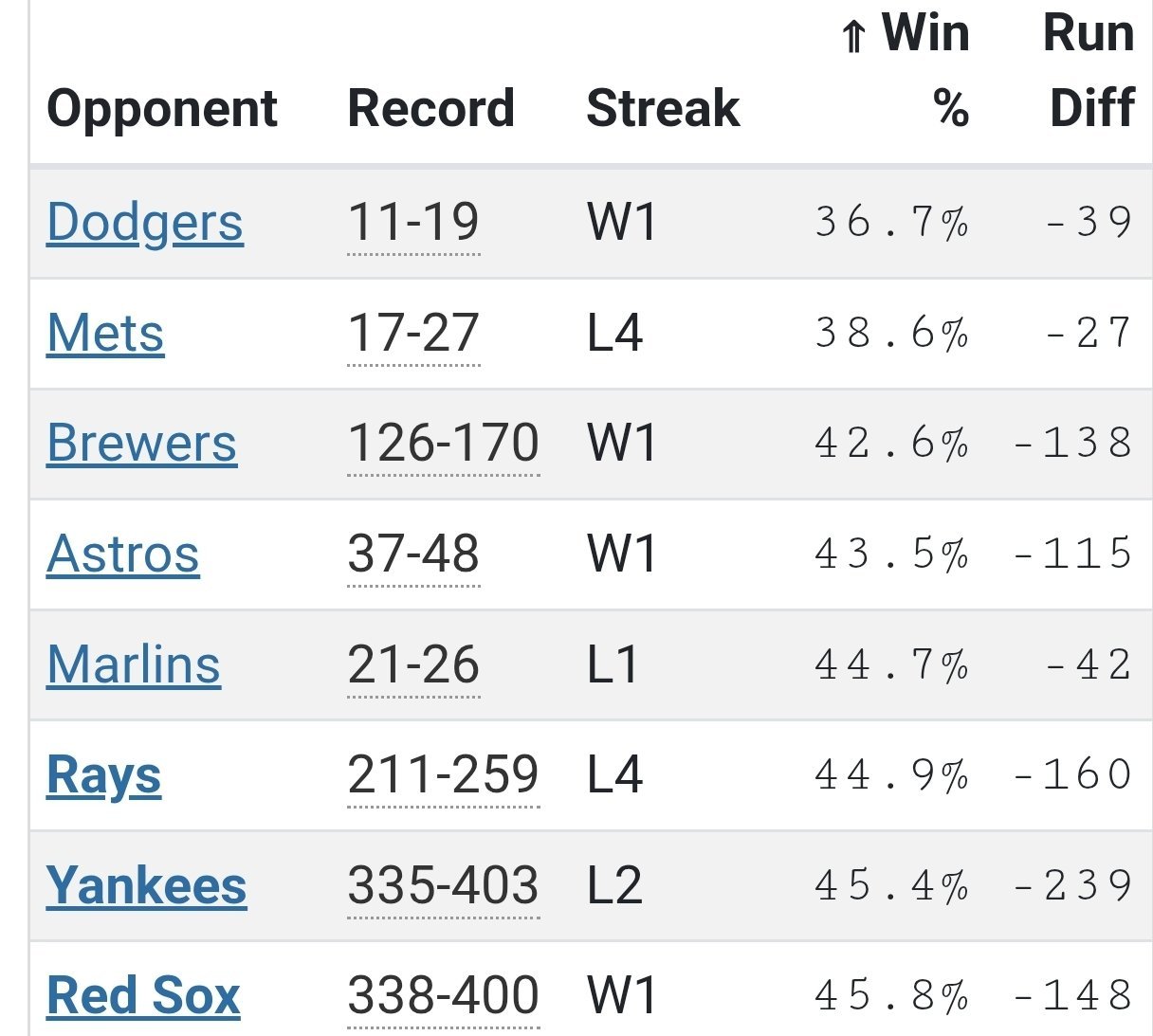
Task: Sort by the Run Diff header
Action: click(x=1090, y=71)
